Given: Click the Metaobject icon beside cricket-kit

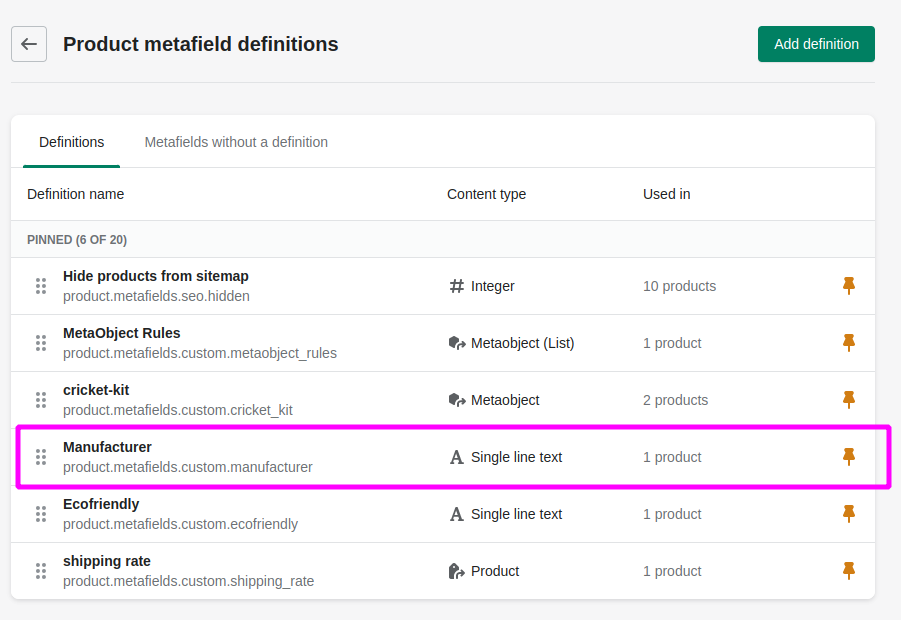Looking at the screenshot, I should [455, 400].
